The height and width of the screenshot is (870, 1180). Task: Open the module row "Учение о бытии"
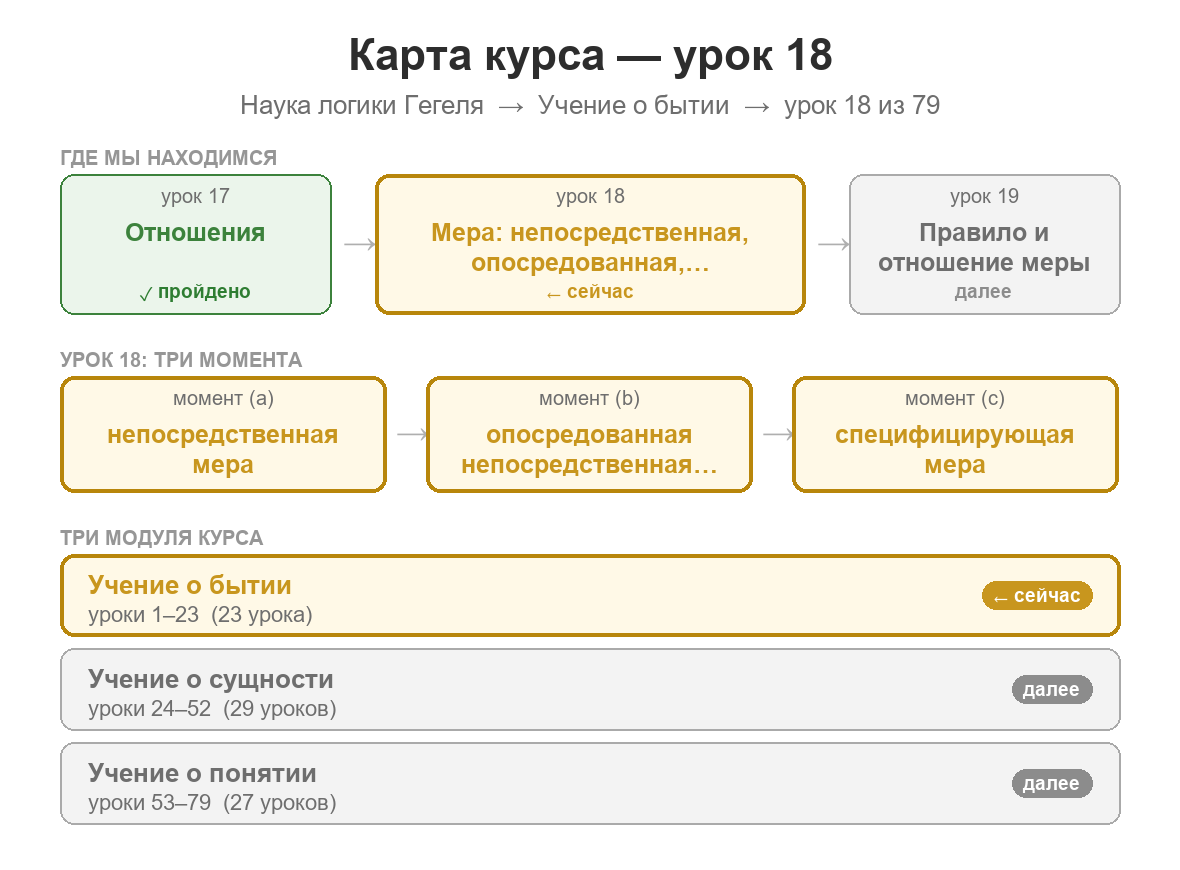click(591, 596)
